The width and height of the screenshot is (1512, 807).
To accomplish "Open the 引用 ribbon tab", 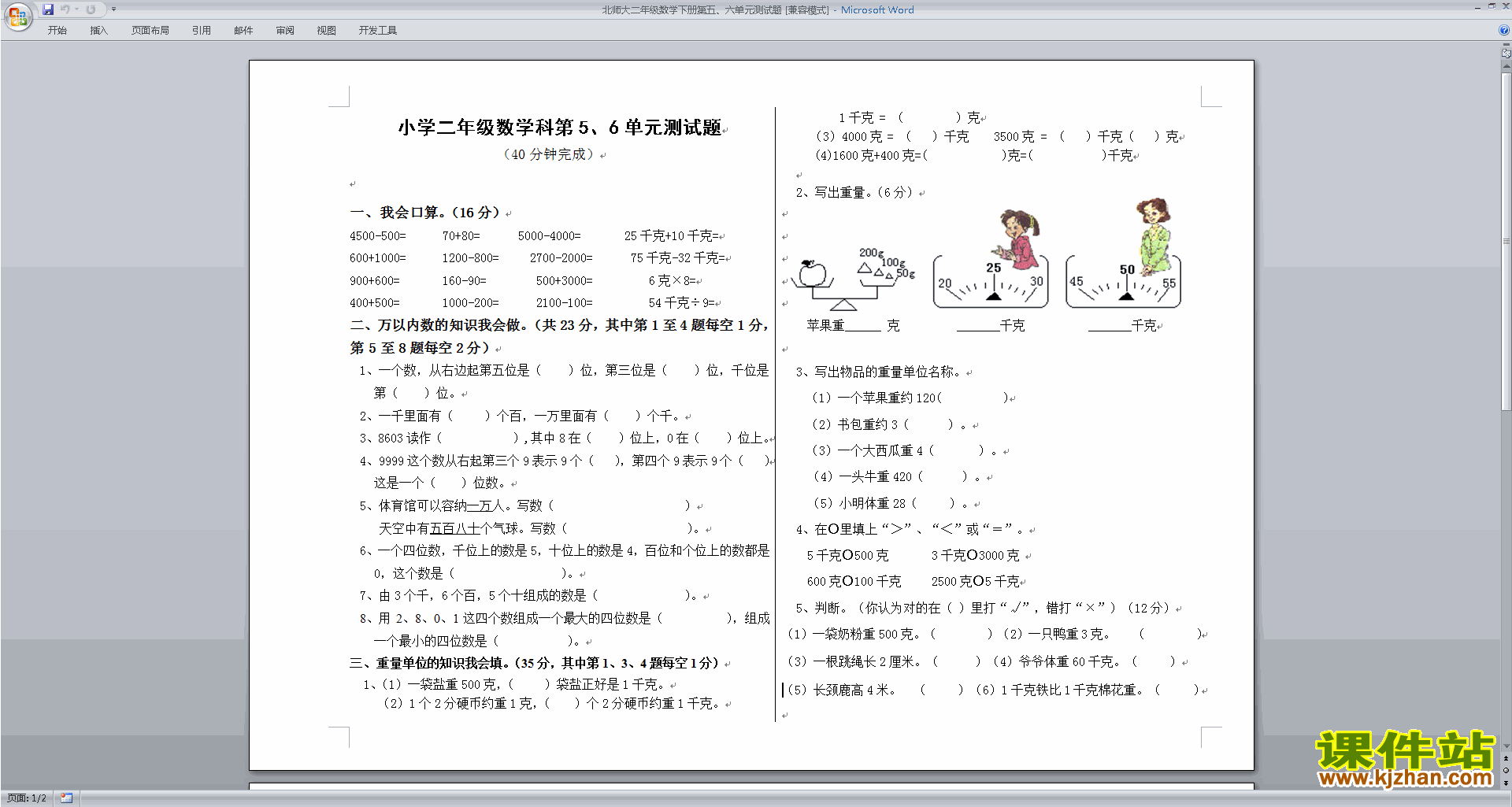I will click(201, 31).
